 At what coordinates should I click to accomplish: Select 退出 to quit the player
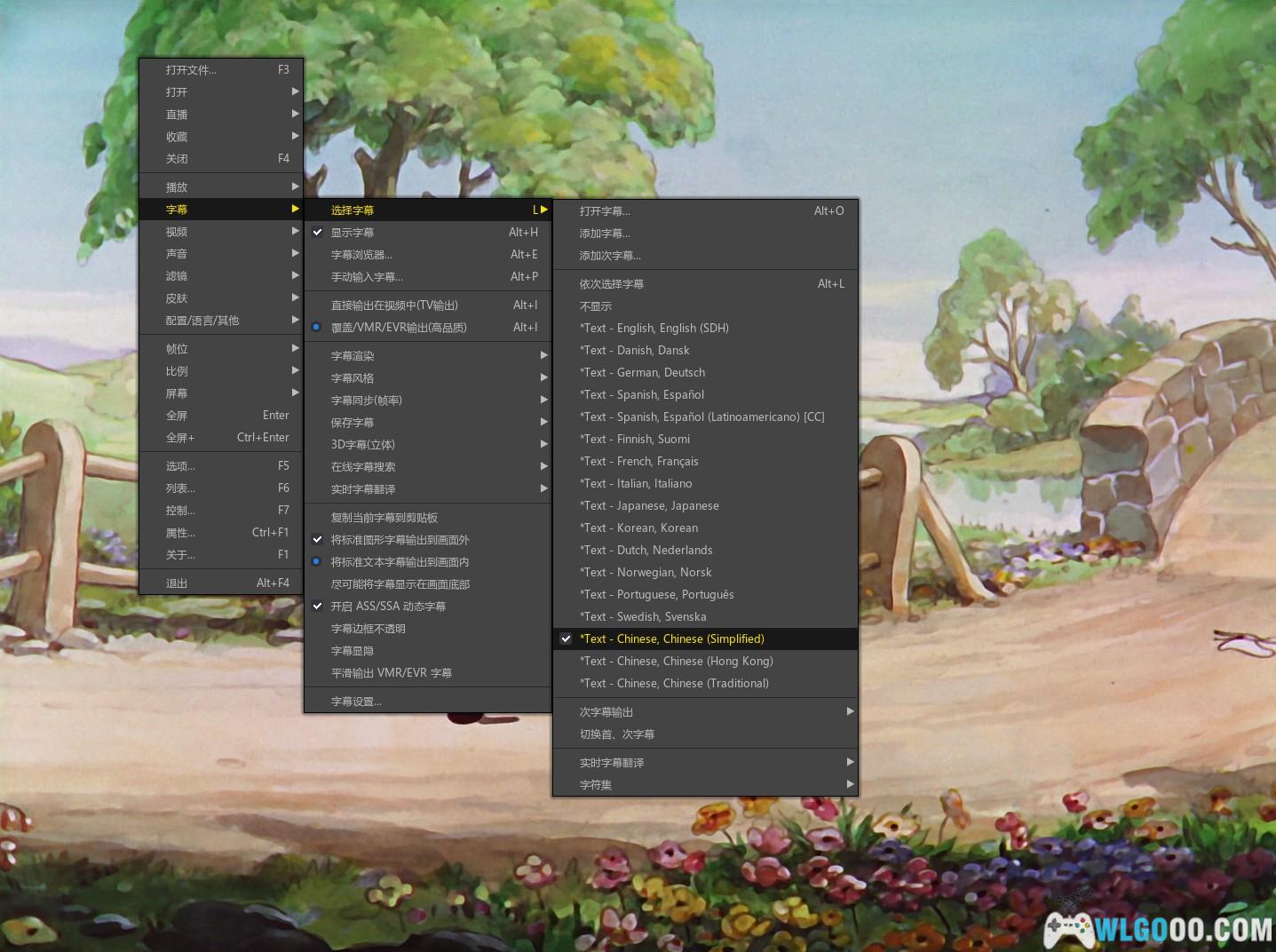tap(177, 583)
